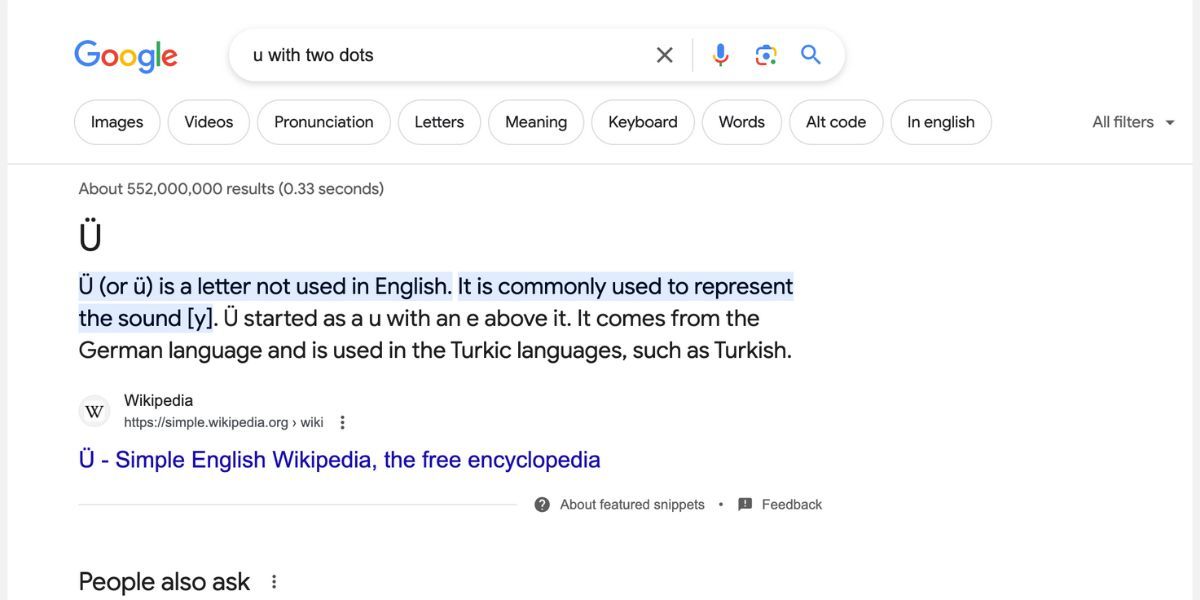Open the three-dot menu next to the Wikipedia result
Screen dimensions: 1200x600
click(341, 422)
